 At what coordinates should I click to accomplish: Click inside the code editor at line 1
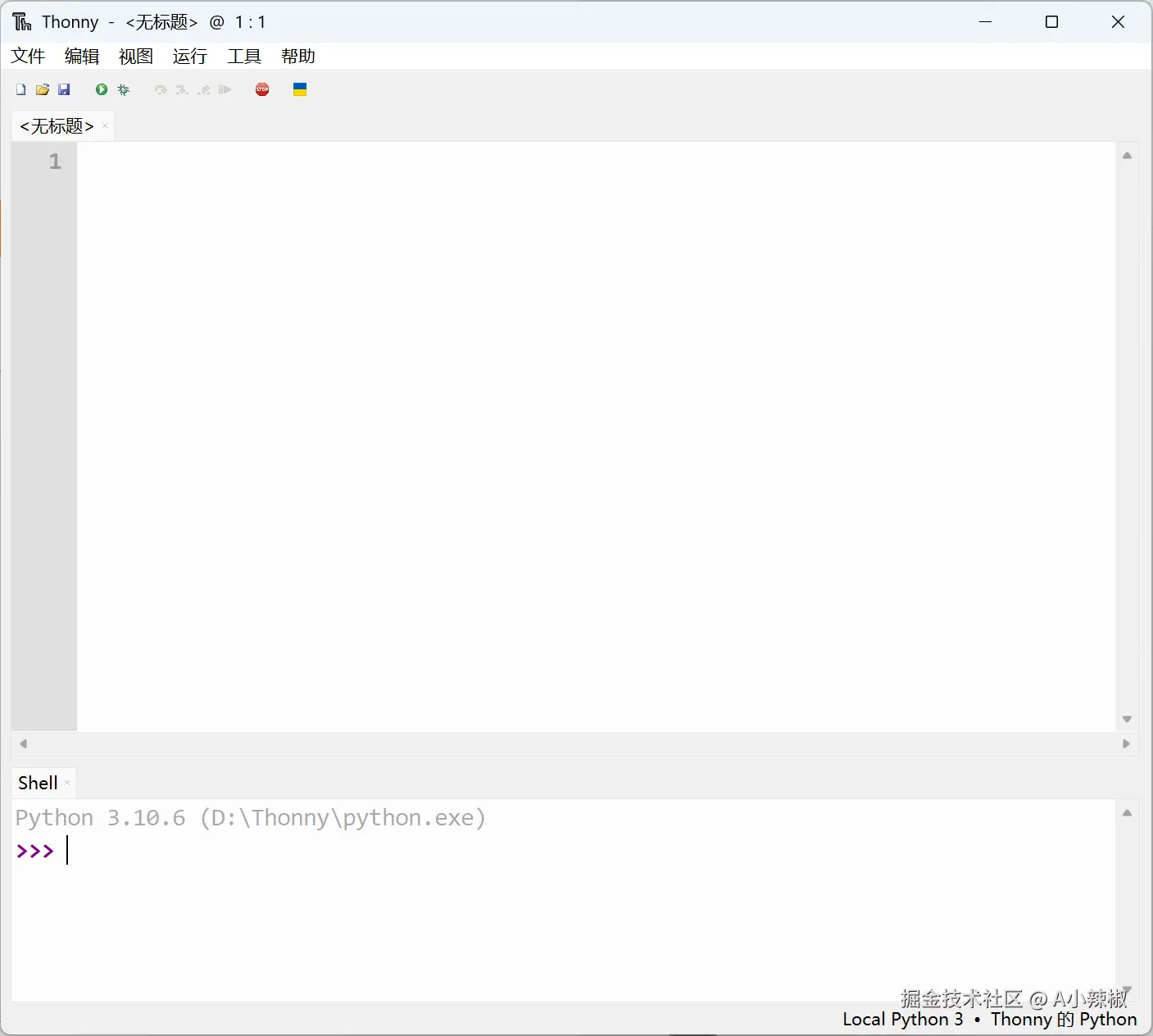(596, 161)
